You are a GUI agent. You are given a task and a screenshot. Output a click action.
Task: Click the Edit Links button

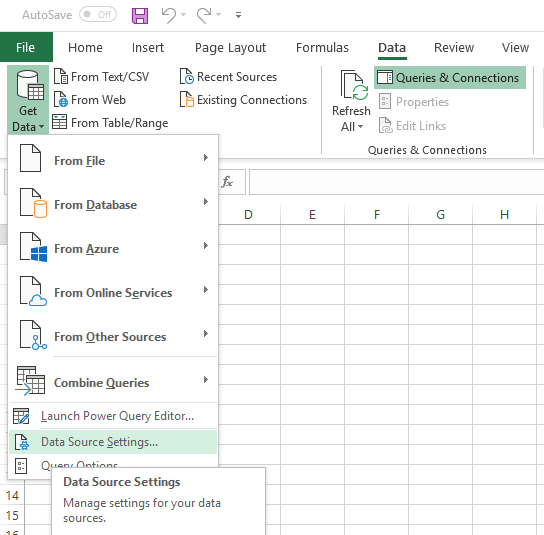coord(413,126)
